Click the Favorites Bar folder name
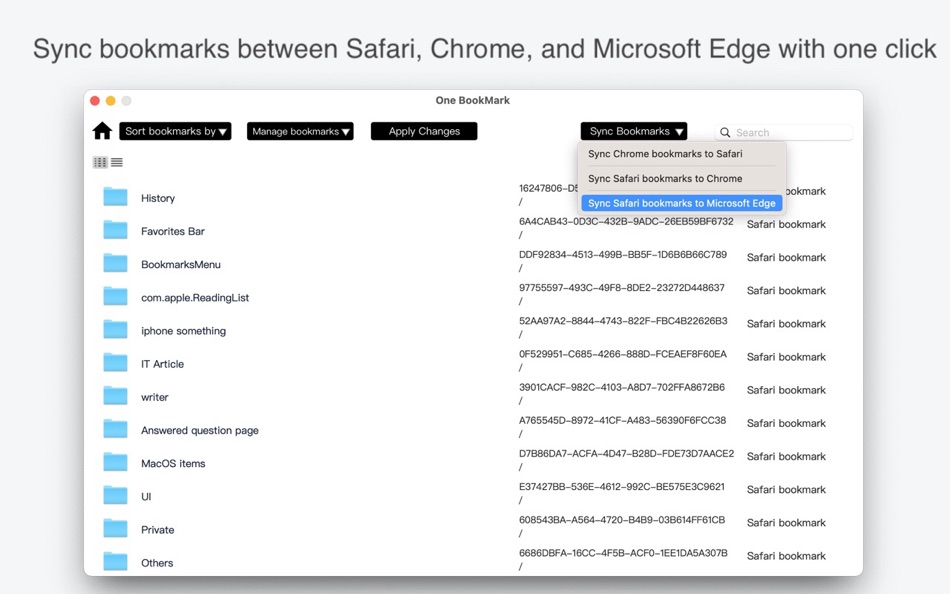This screenshot has width=950, height=594. tap(173, 232)
